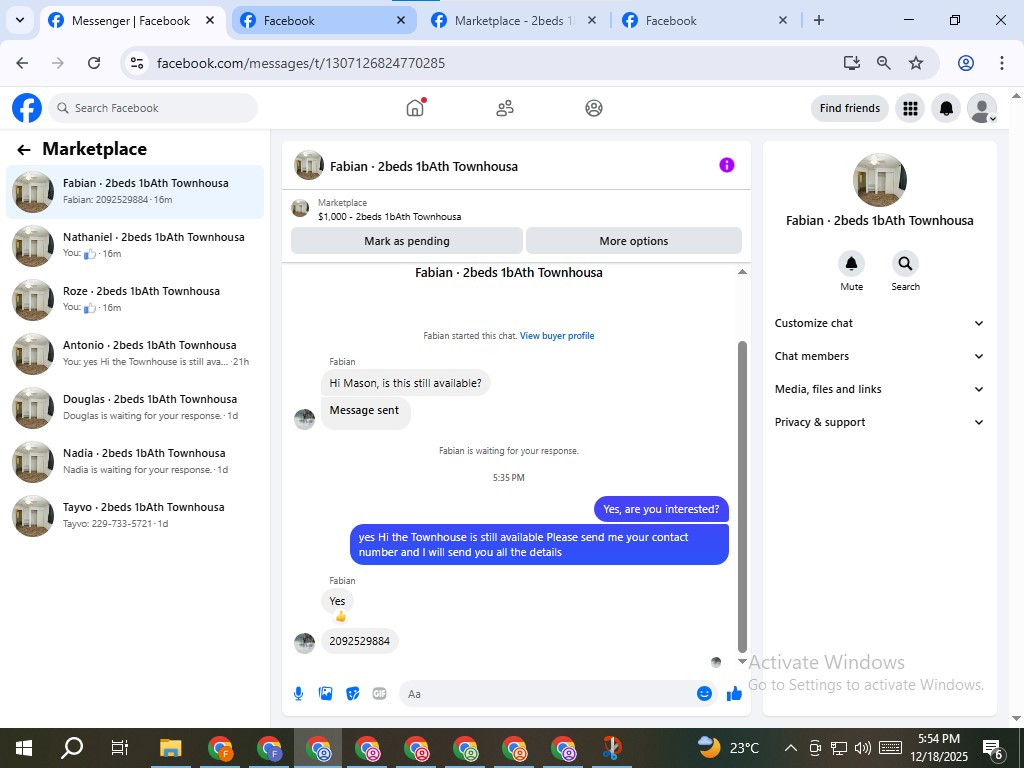Expand the Privacy & support section

[x=879, y=422]
